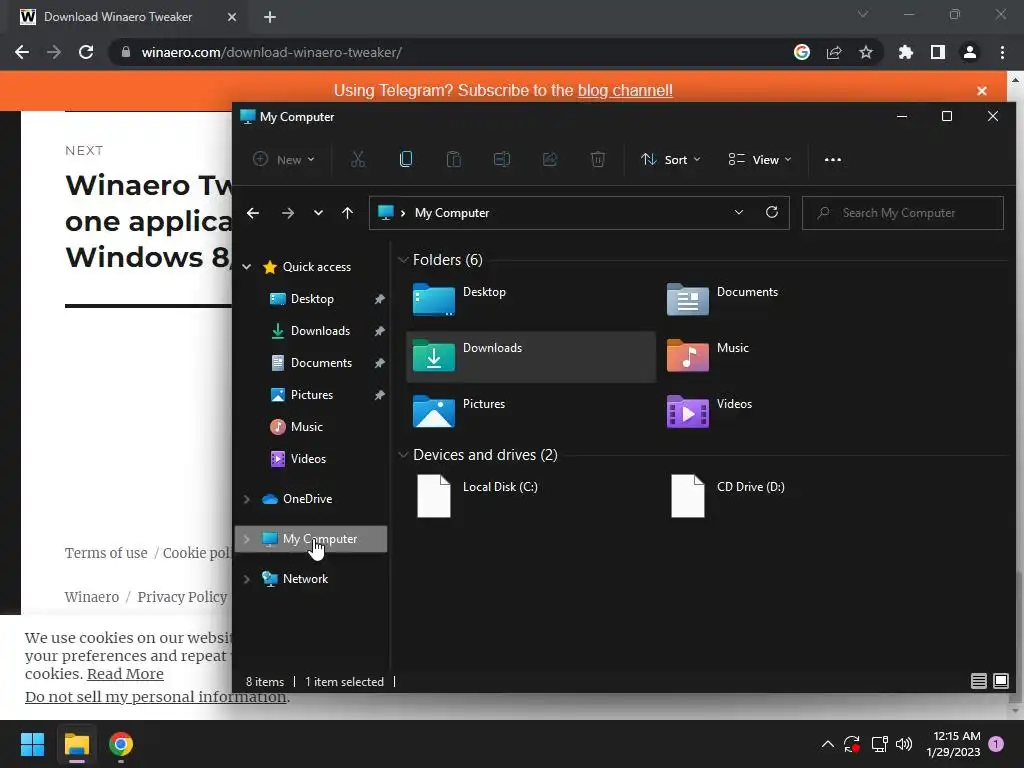Open the New item dropdown
This screenshot has height=768, width=1024.
pos(284,159)
